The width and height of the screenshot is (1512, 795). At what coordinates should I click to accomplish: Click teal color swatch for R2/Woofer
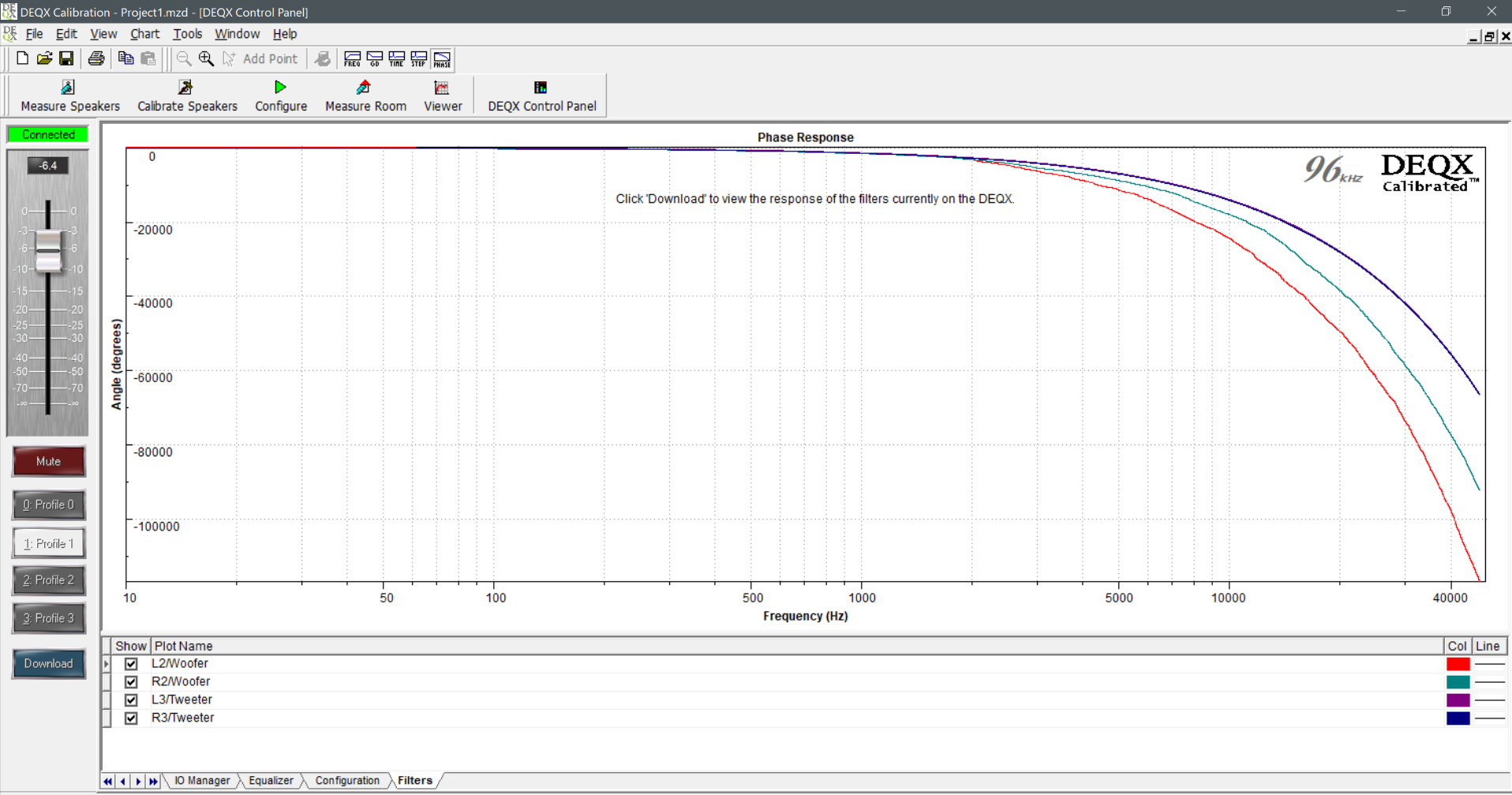1458,682
